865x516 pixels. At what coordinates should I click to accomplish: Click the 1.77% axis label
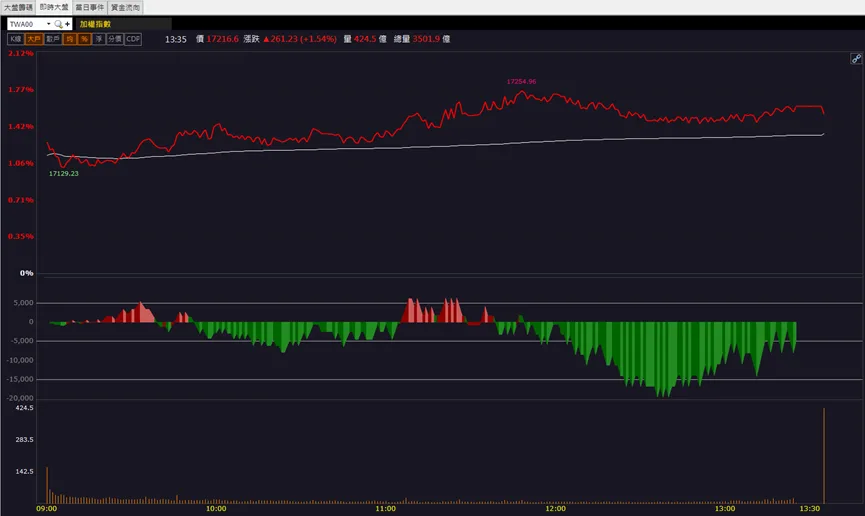20,89
